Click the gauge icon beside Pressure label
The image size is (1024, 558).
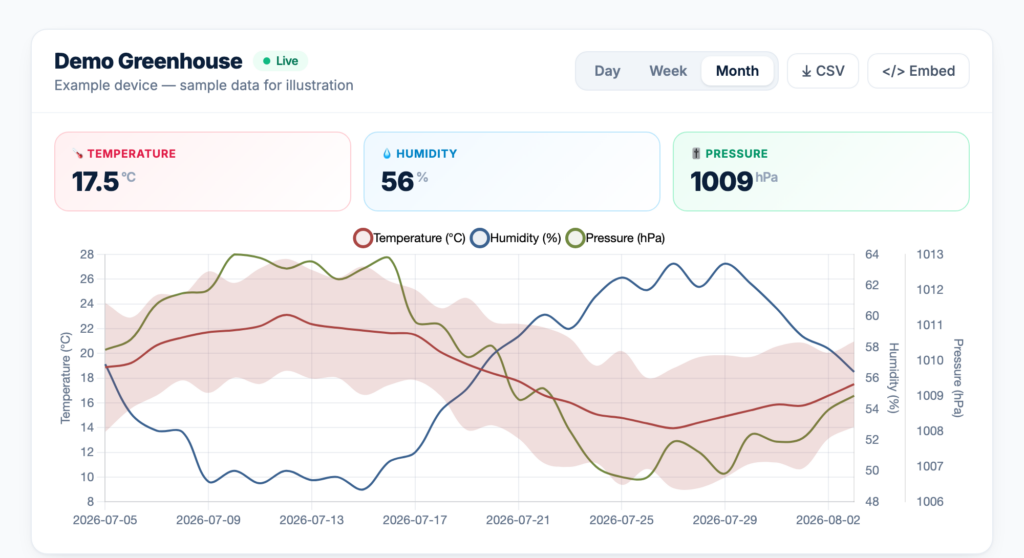coord(696,154)
